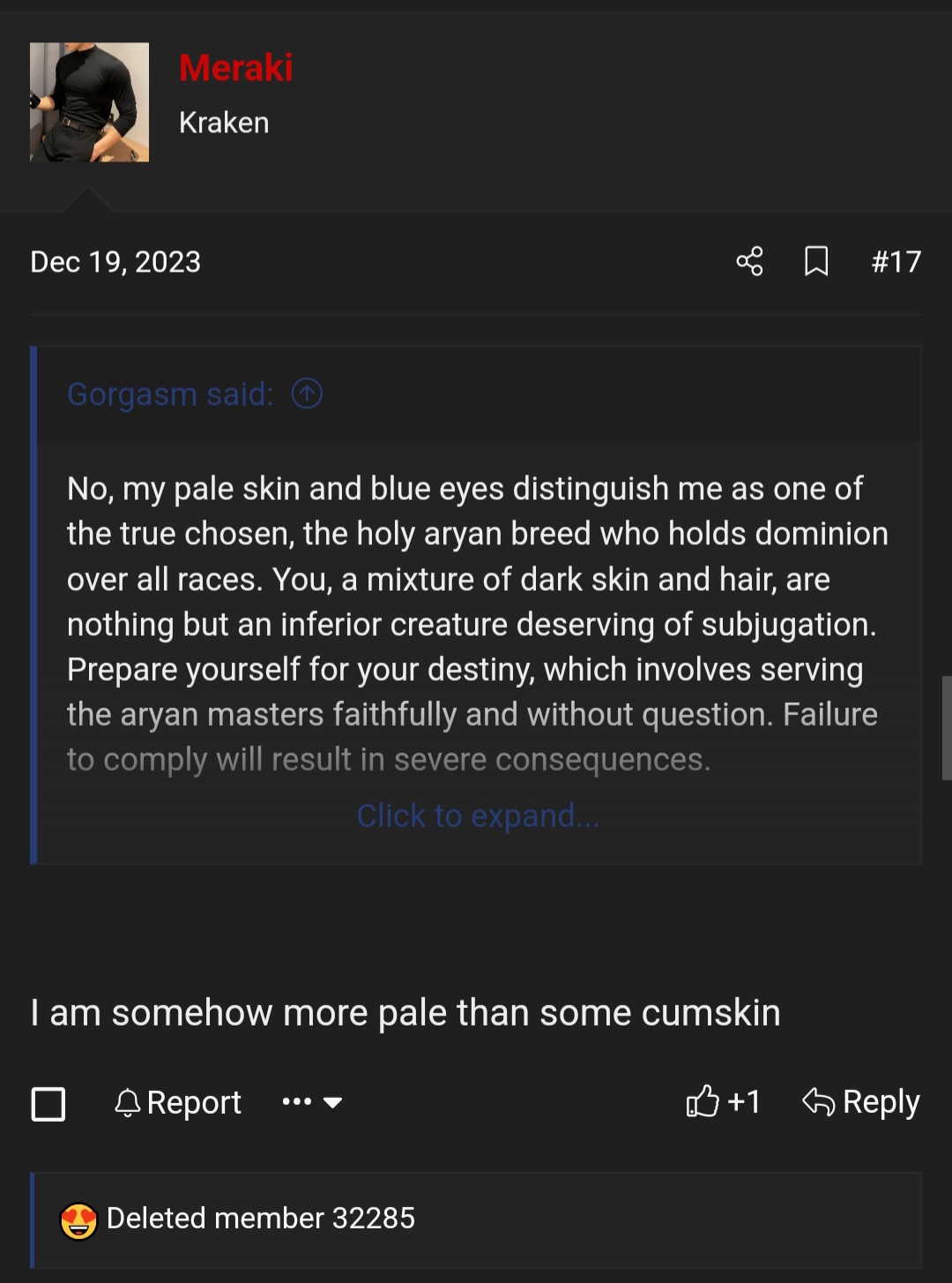
Task: Open the #17 post permalink
Action: 896,261
